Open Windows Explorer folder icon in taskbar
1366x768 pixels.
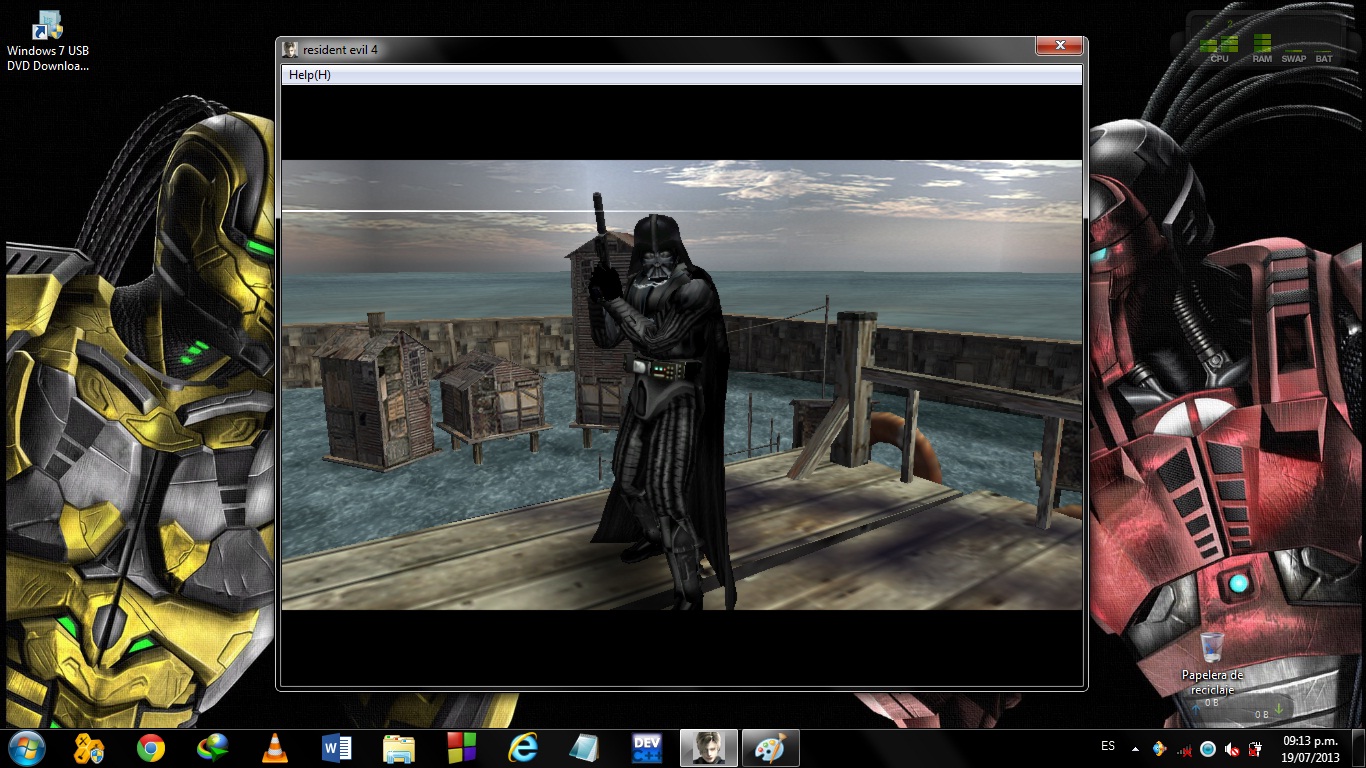pos(399,748)
